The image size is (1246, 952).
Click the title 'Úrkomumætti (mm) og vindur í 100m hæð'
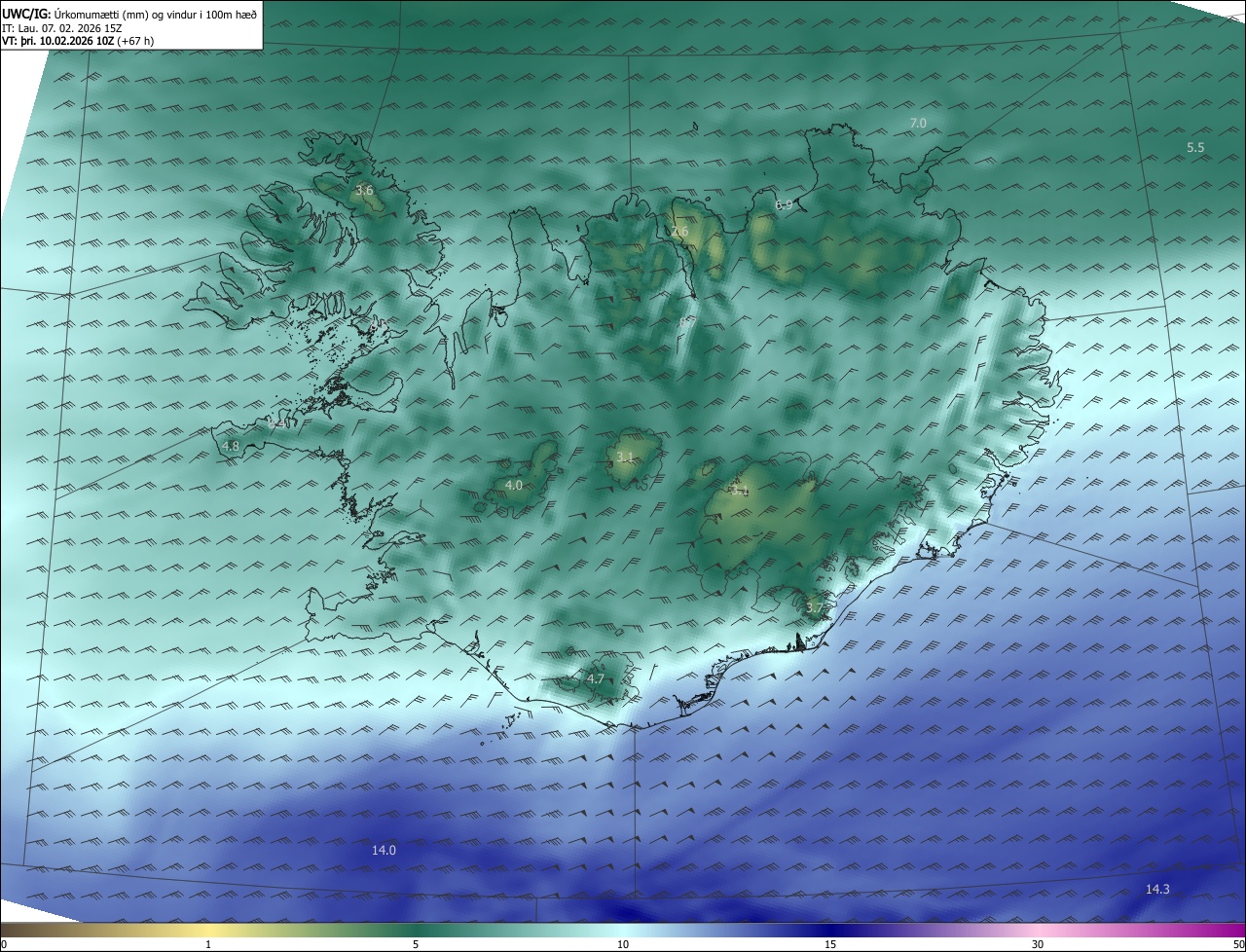[156, 15]
